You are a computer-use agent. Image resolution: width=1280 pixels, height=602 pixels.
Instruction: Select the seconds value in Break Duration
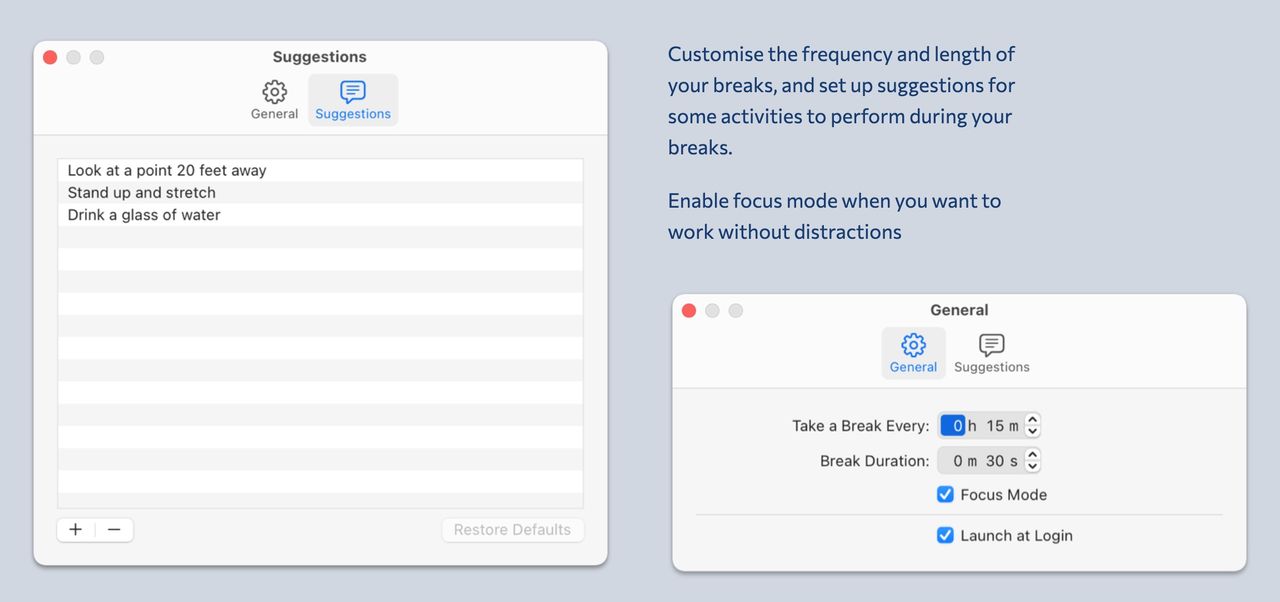point(995,461)
